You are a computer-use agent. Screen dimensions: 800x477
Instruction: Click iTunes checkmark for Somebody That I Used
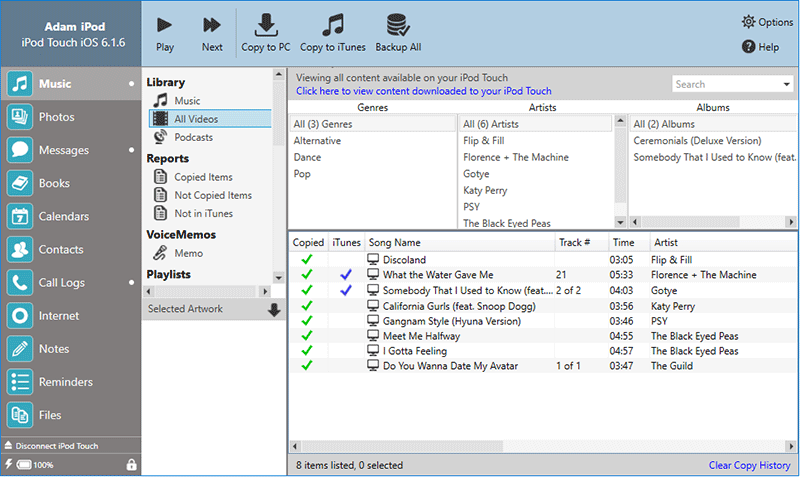coord(346,290)
